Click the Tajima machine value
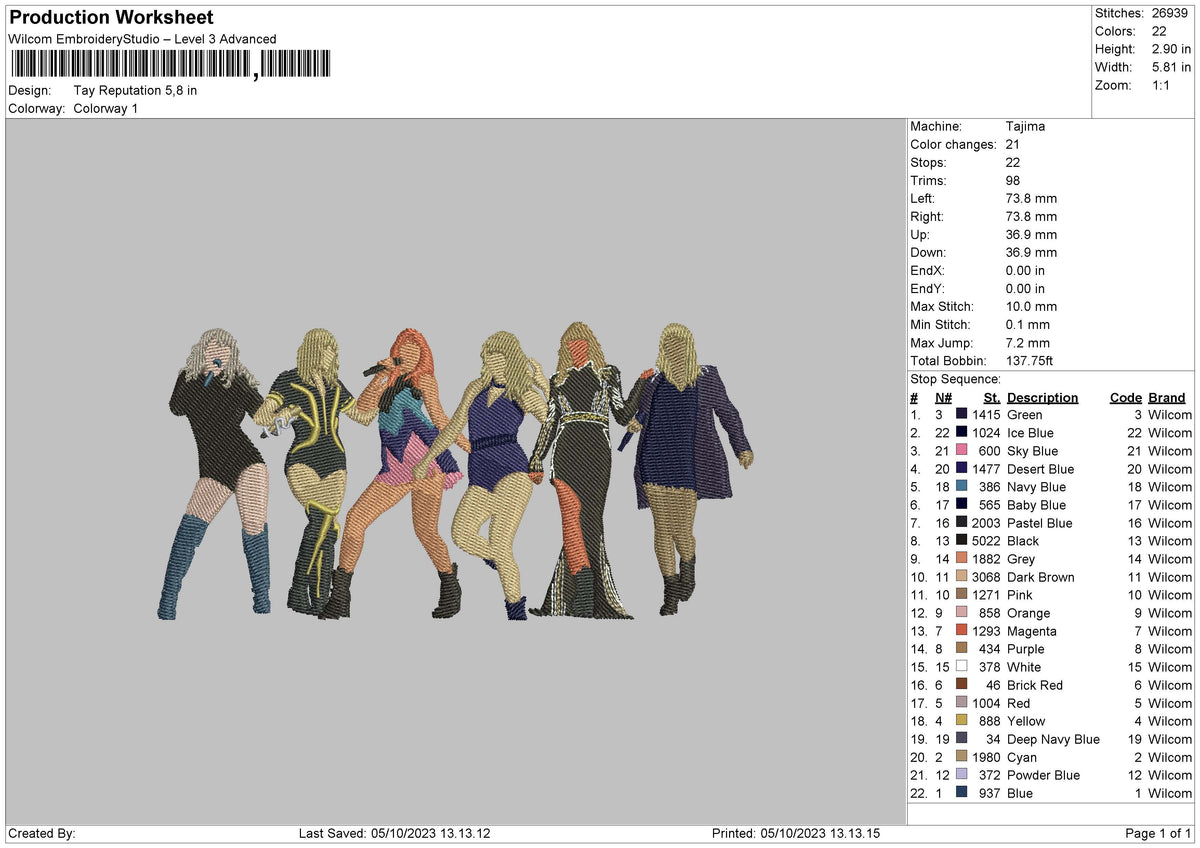Image resolution: width=1200 pixels, height=848 pixels. tap(1025, 127)
